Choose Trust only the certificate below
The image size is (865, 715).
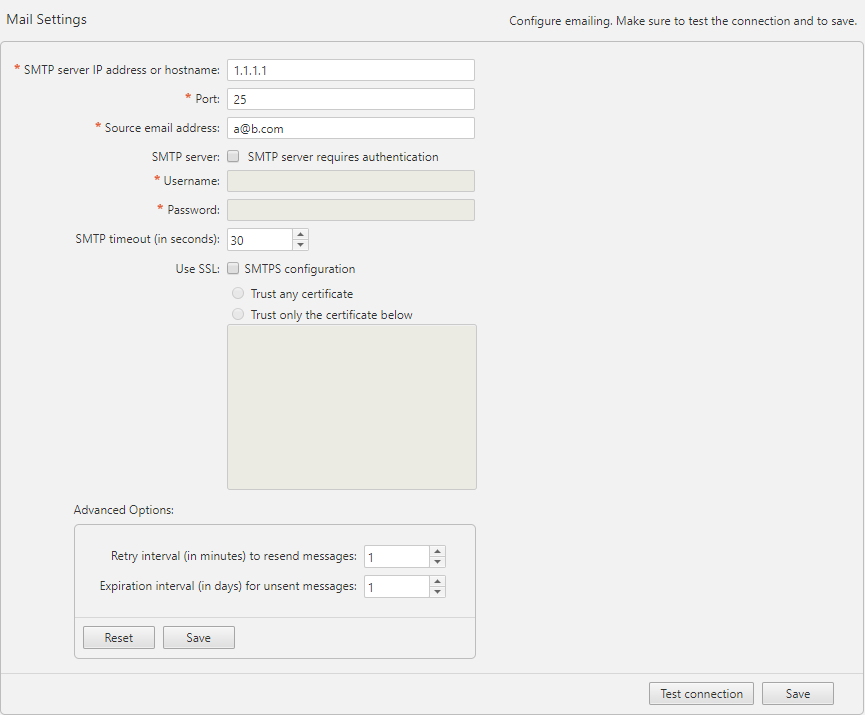pyautogui.click(x=238, y=315)
